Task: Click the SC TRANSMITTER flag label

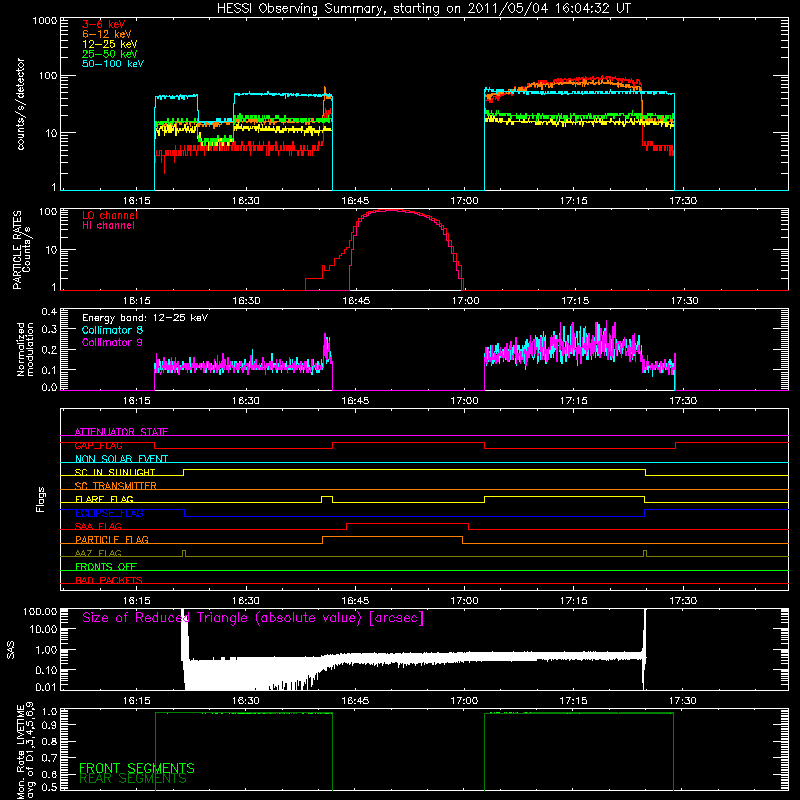Action: click(116, 486)
